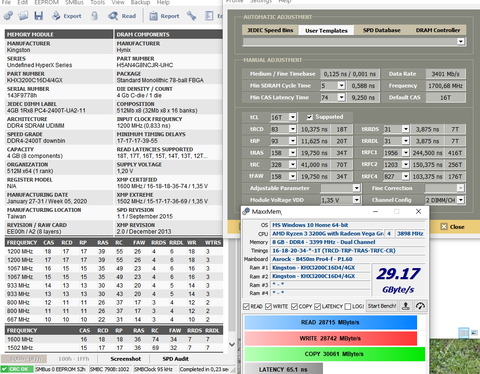Open the tRC value dropdown

pyautogui.click(x=292, y=164)
